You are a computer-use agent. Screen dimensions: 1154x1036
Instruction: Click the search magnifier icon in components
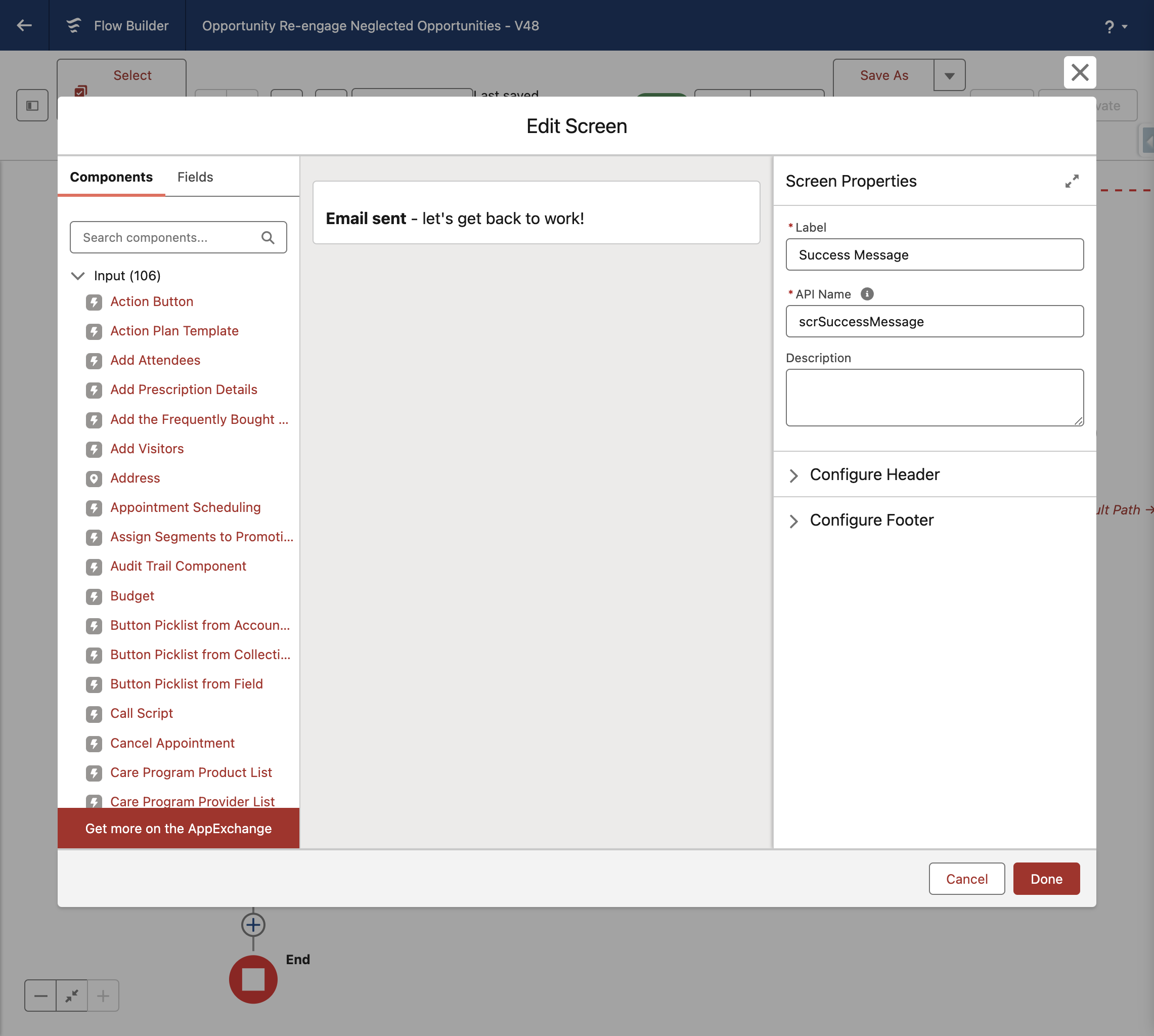(x=268, y=237)
